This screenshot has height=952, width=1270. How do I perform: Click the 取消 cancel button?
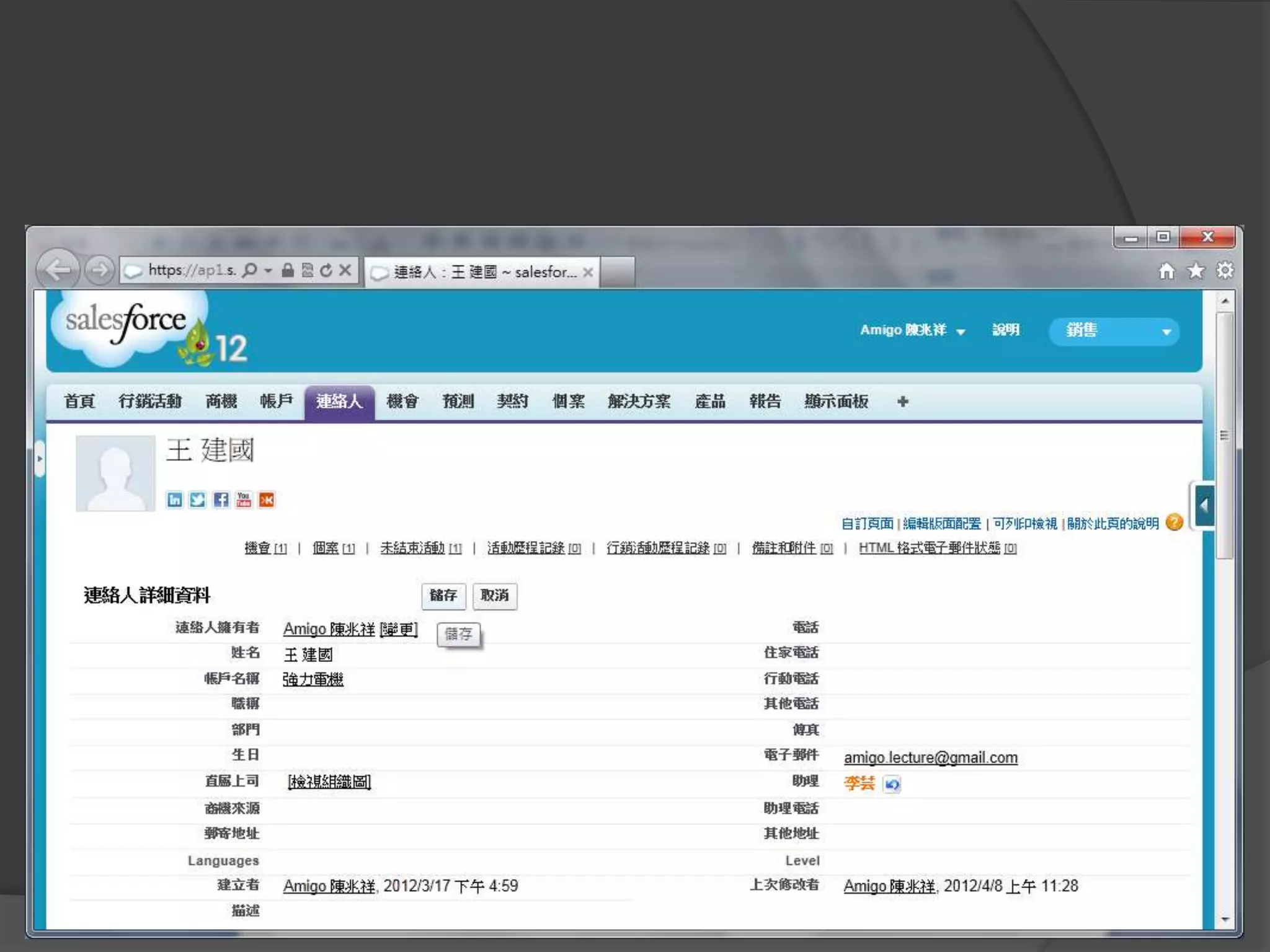(494, 596)
